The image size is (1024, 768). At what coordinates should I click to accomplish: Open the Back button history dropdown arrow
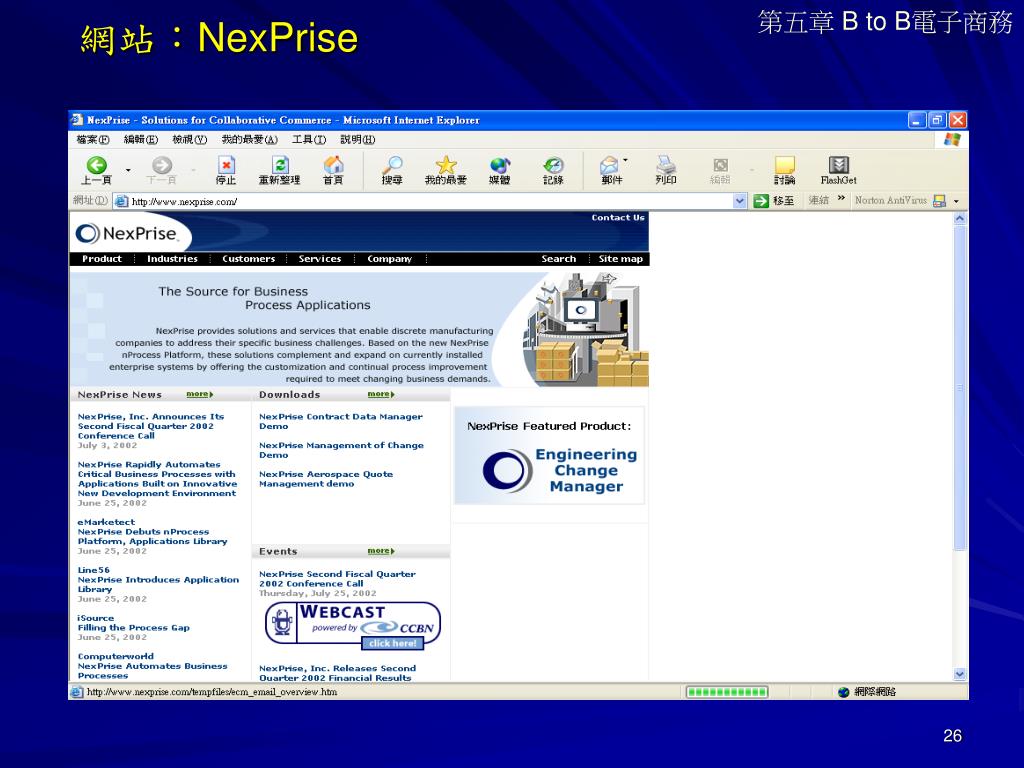pyautogui.click(x=128, y=170)
